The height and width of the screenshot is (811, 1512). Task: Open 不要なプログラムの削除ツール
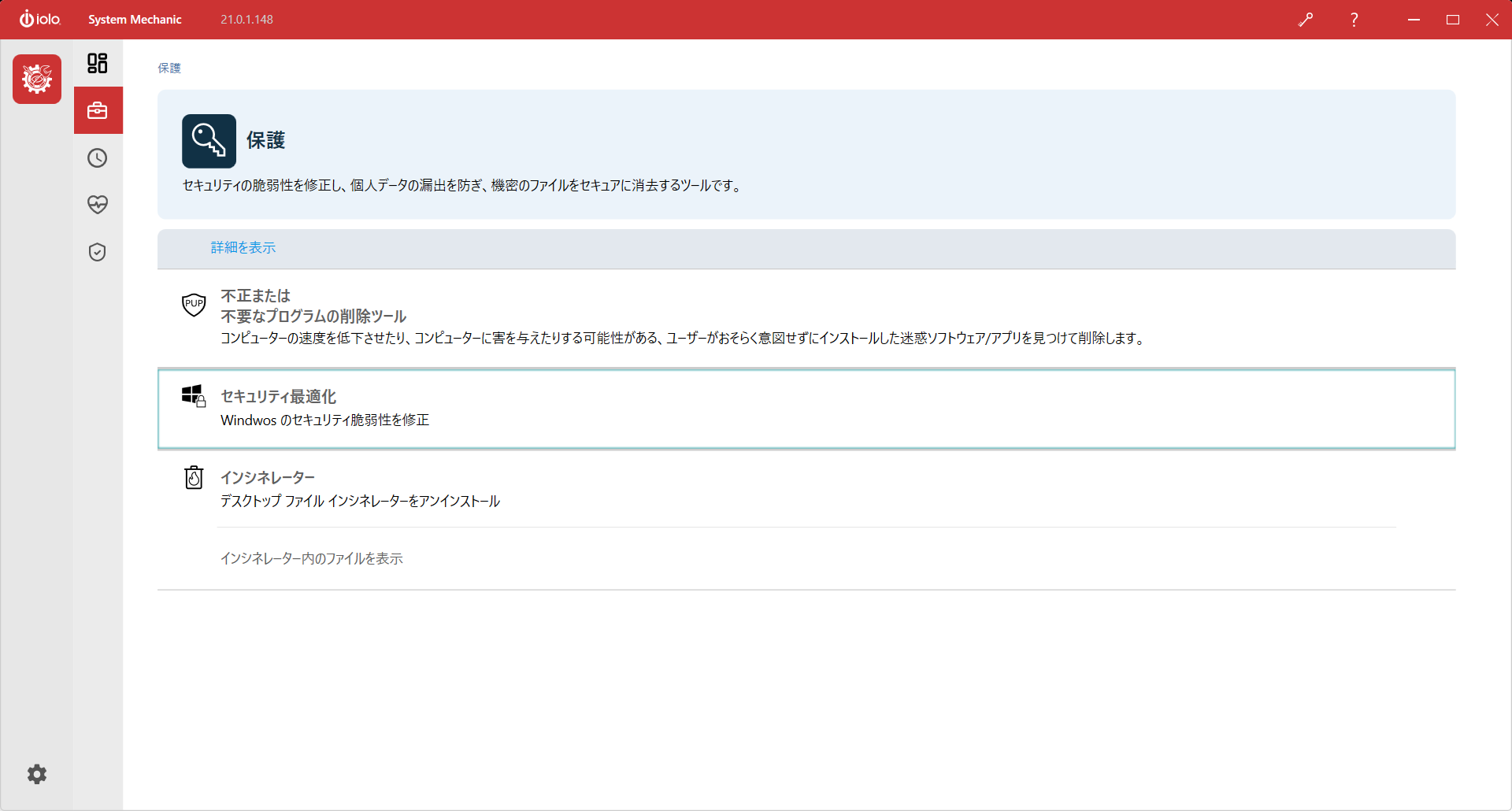313,316
